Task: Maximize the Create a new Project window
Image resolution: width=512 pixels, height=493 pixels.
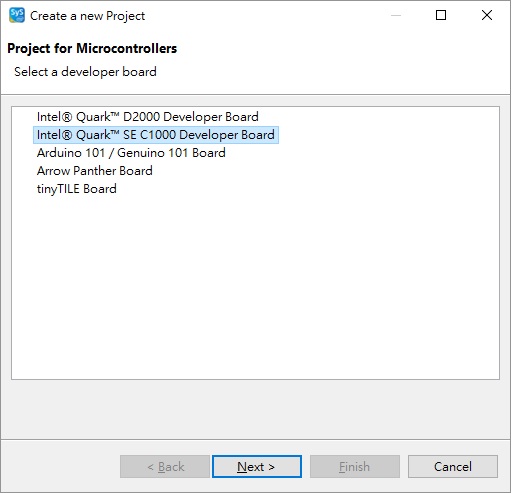Action: 441,15
